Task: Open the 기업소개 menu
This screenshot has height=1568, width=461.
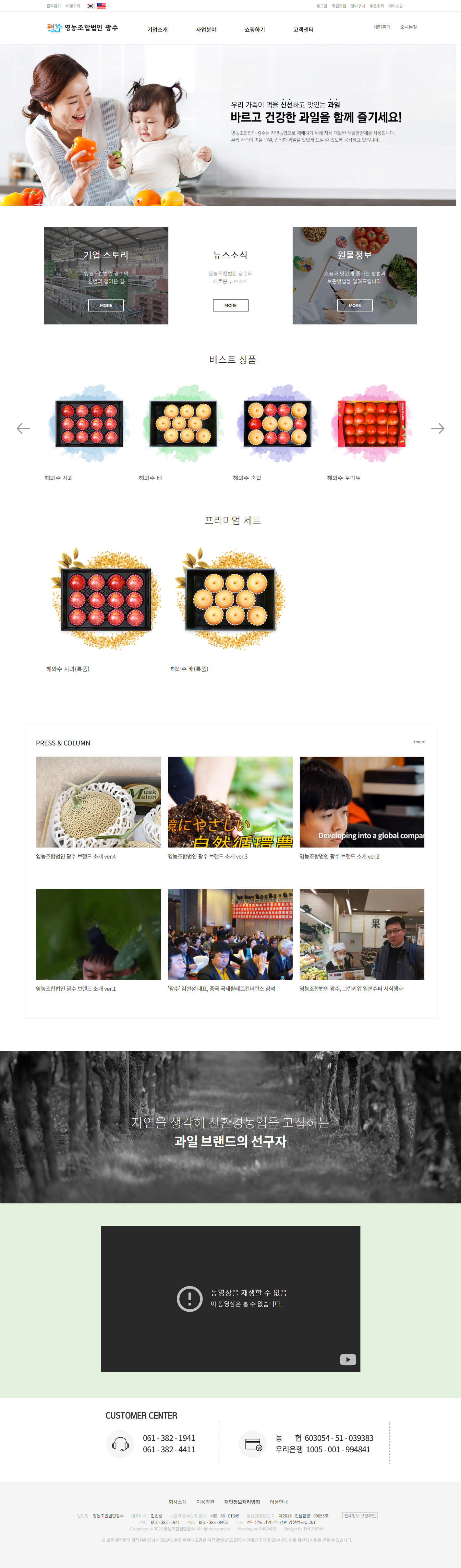Action: pyautogui.click(x=157, y=30)
